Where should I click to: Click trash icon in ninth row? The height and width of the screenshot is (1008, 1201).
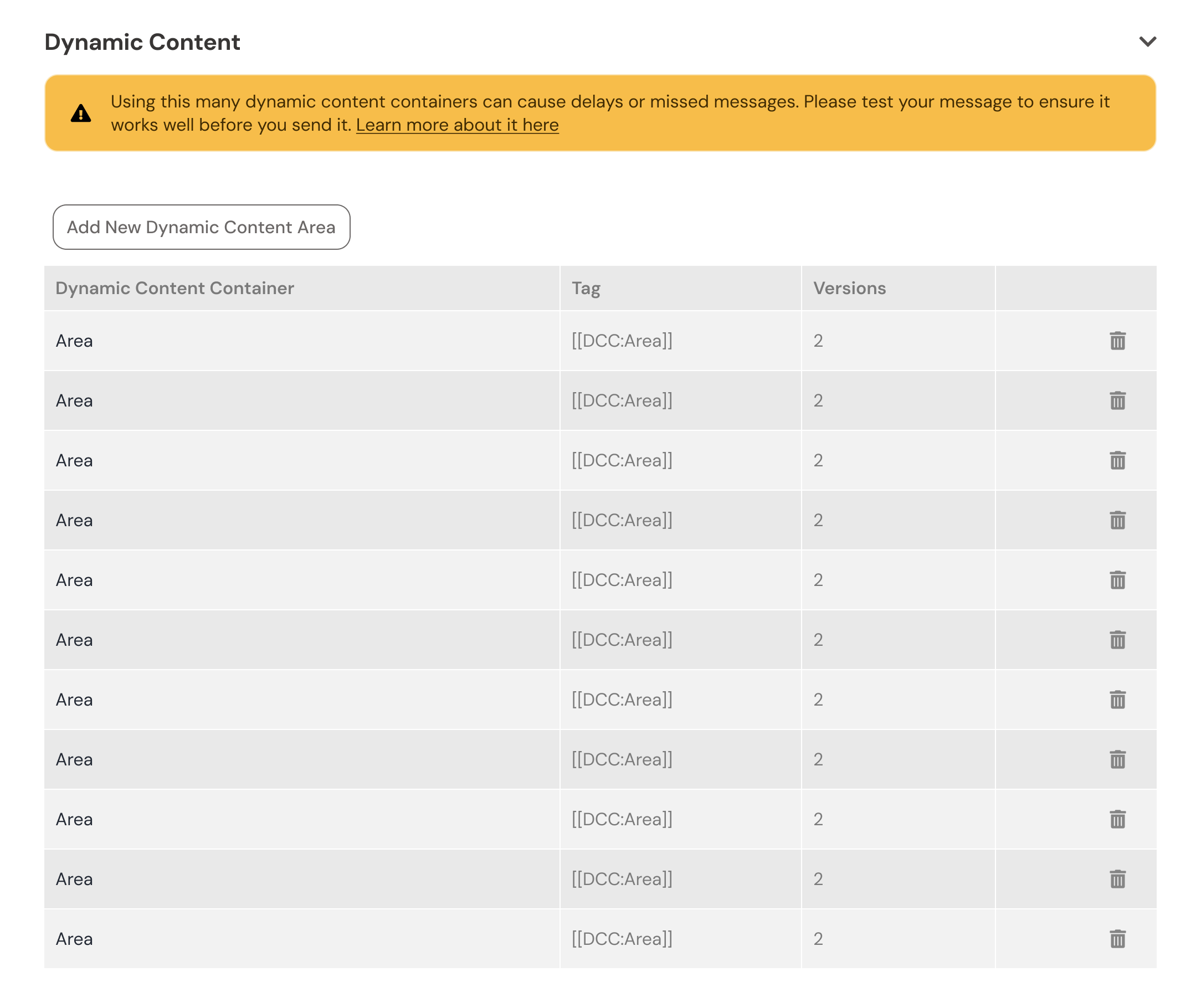1117,819
